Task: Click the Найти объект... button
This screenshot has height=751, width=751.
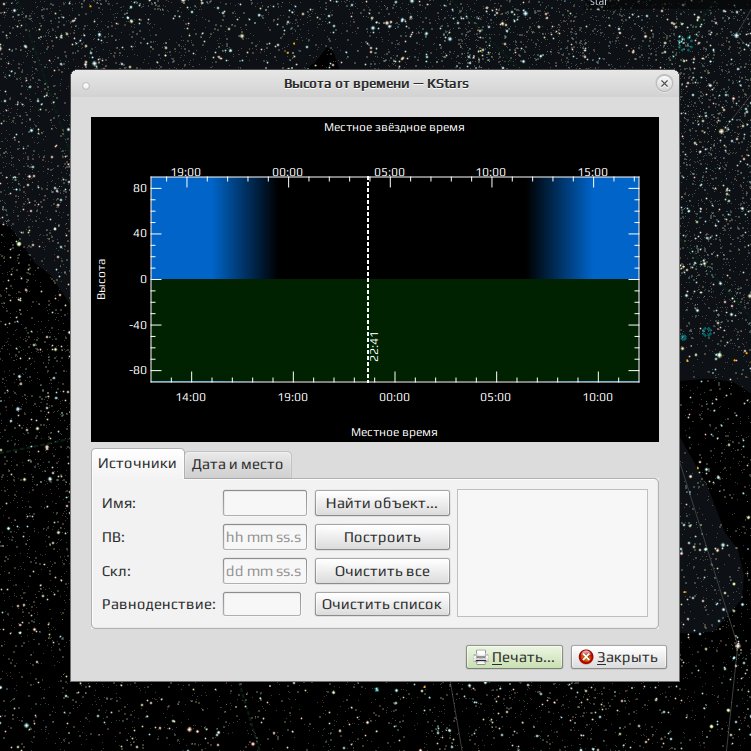Action: (382, 503)
